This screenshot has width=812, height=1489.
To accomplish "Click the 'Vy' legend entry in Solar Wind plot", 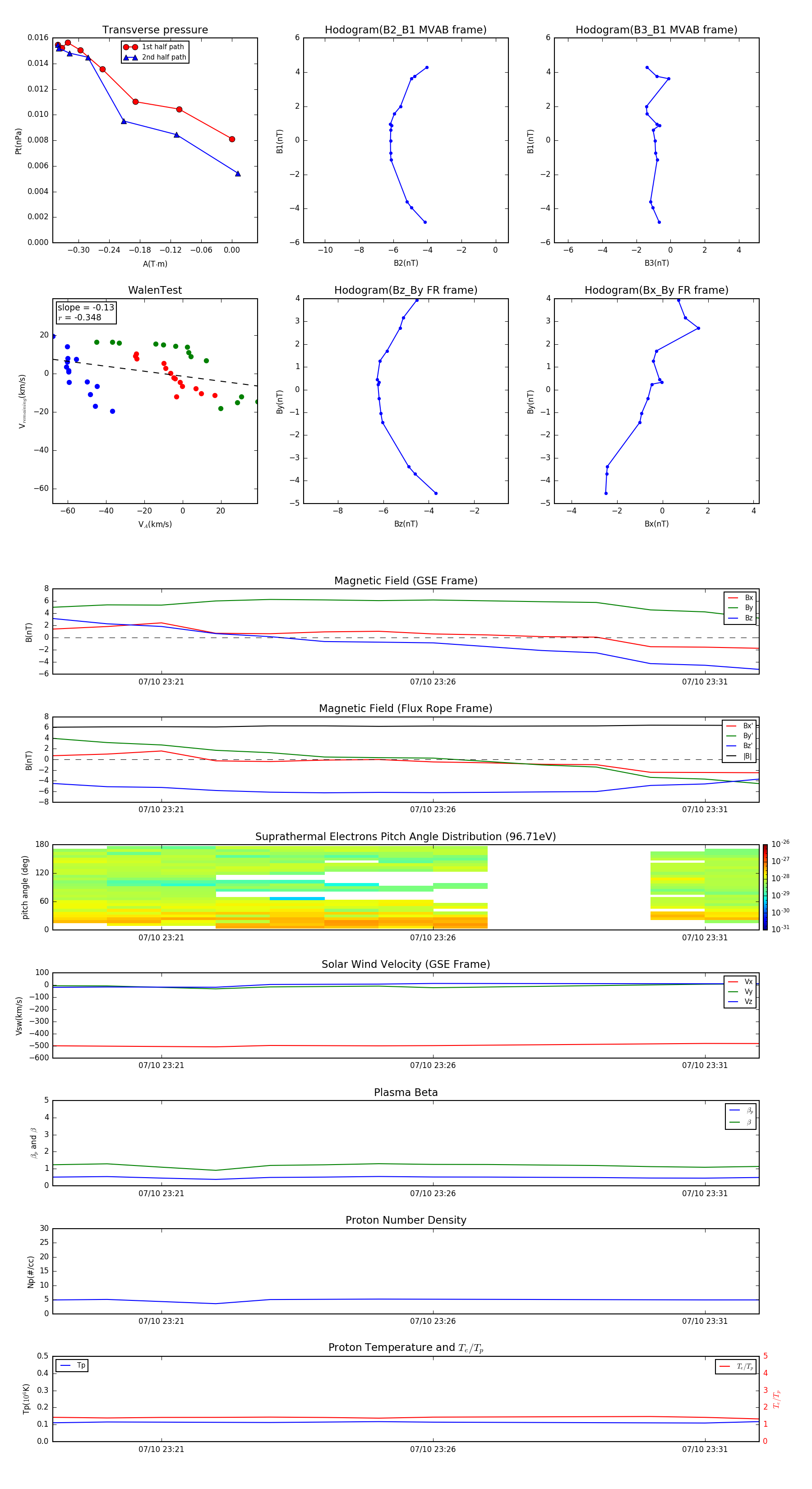I will pos(740,991).
